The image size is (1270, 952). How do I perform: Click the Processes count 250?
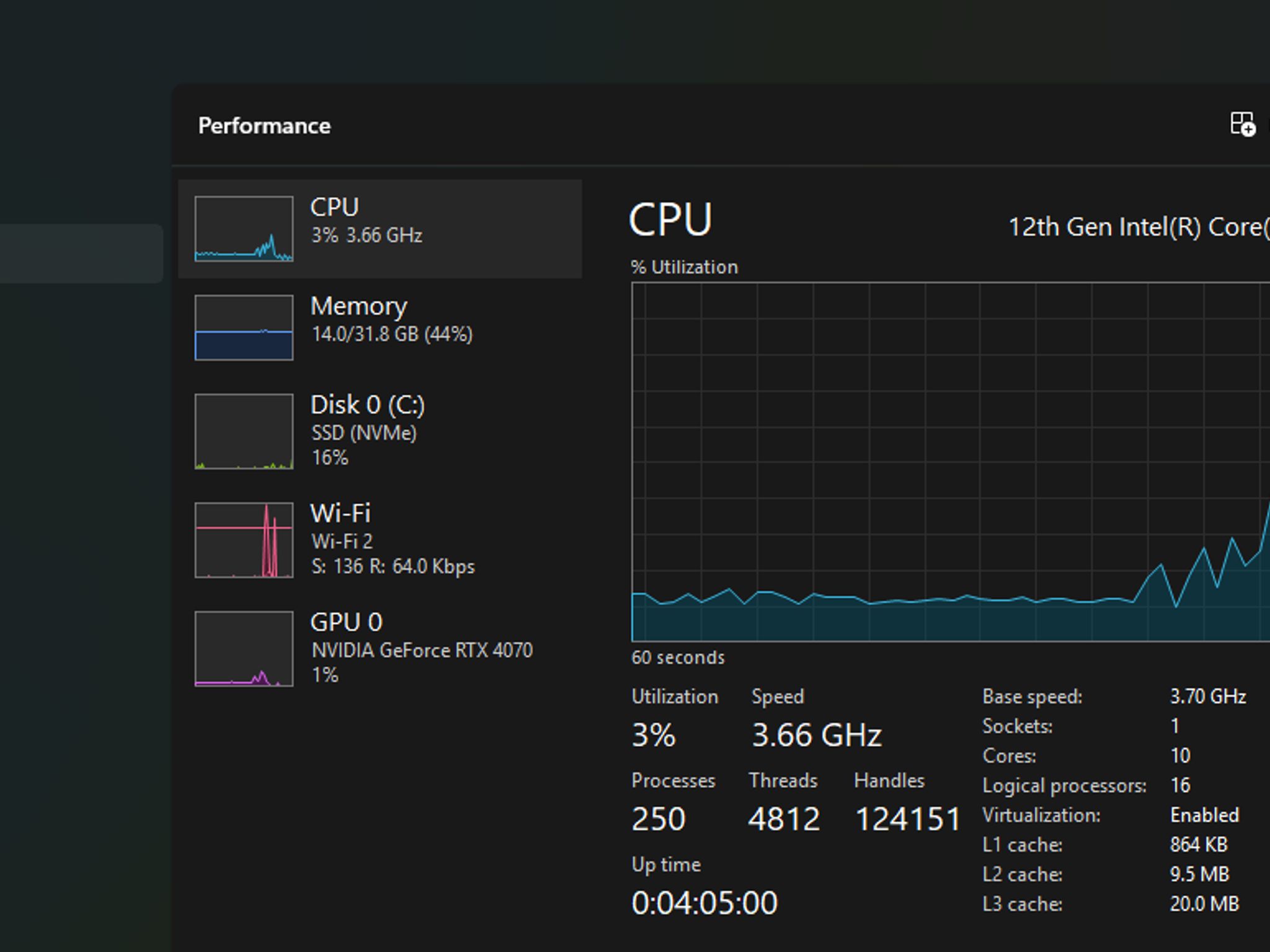click(659, 819)
